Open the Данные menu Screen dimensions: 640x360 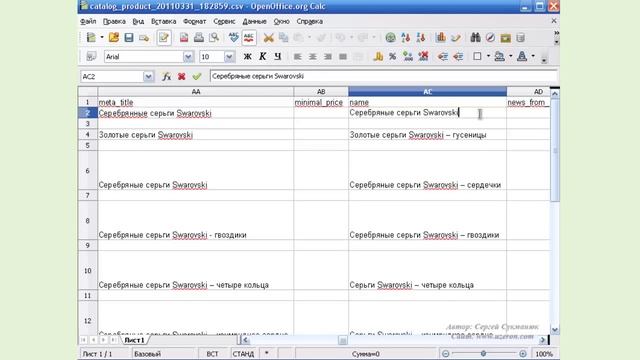pyautogui.click(x=254, y=21)
